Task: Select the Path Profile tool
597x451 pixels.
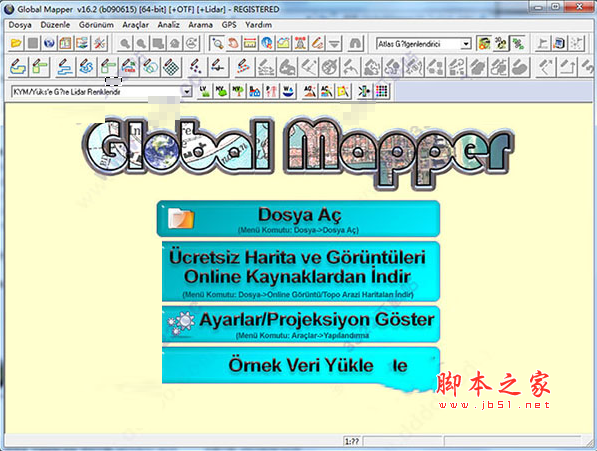Action: click(283, 43)
